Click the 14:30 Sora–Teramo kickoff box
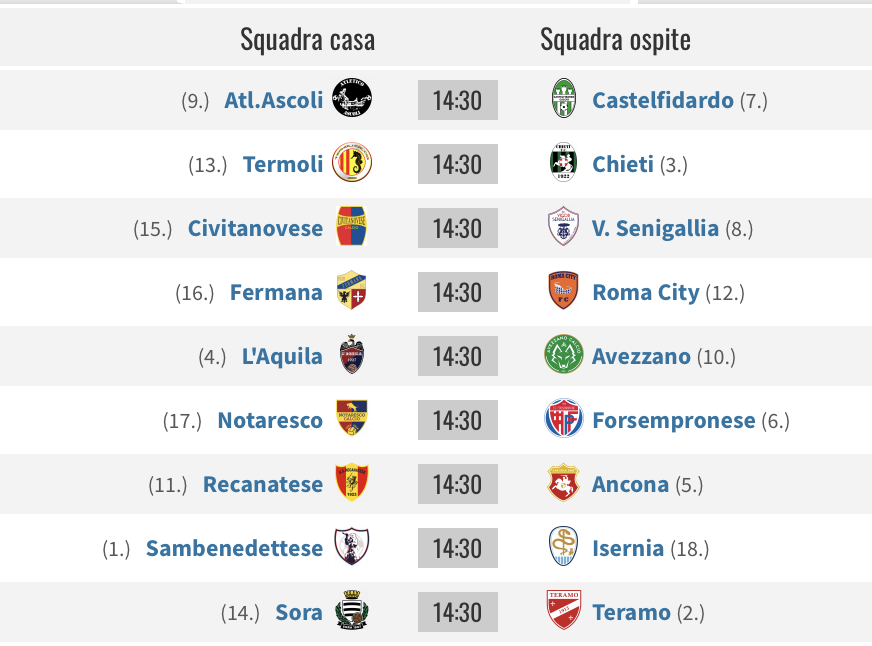The image size is (872, 646). pyautogui.click(x=458, y=612)
